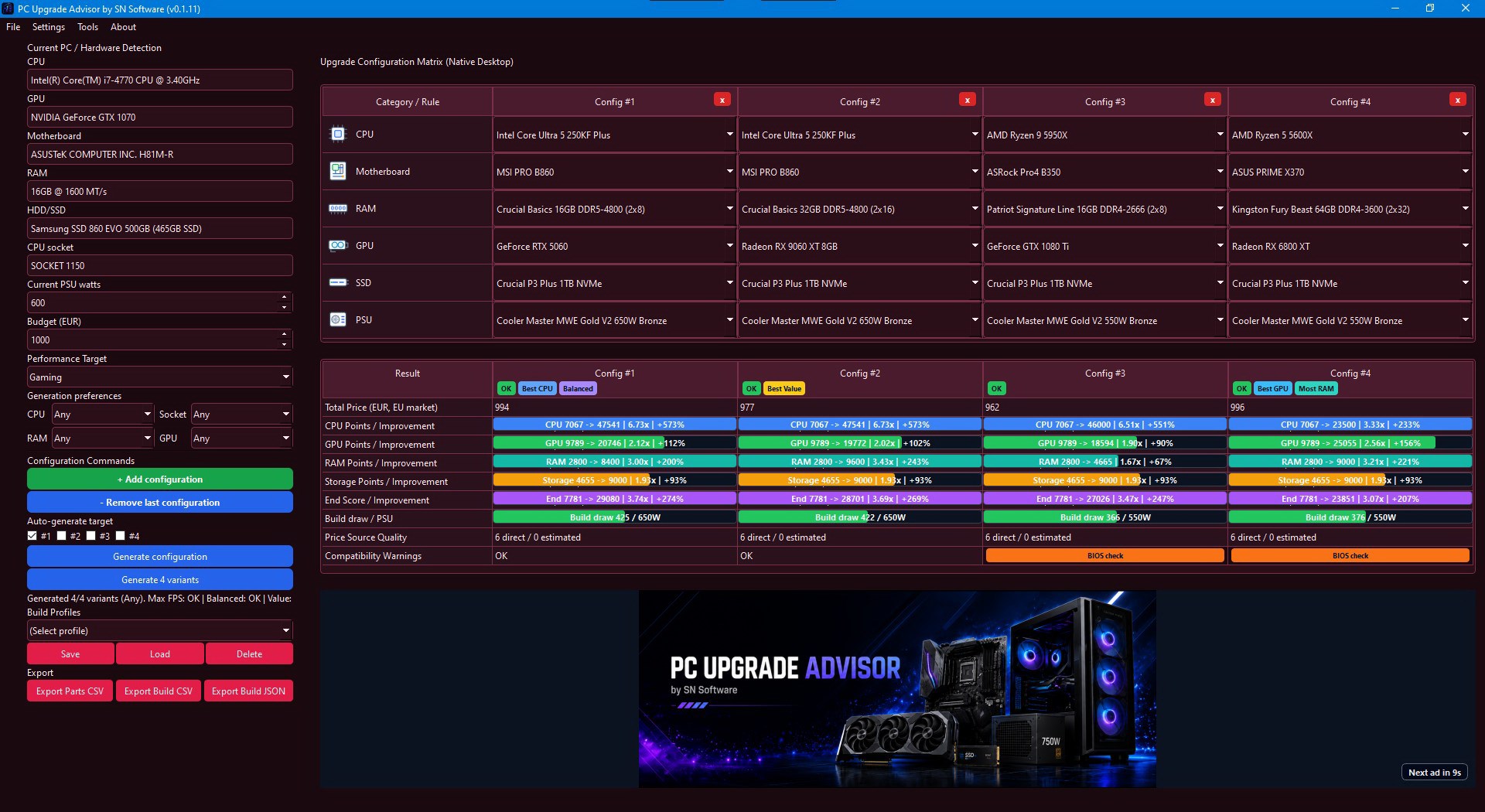
Task: Open the Build Profiles select dropdown
Action: [x=159, y=631]
